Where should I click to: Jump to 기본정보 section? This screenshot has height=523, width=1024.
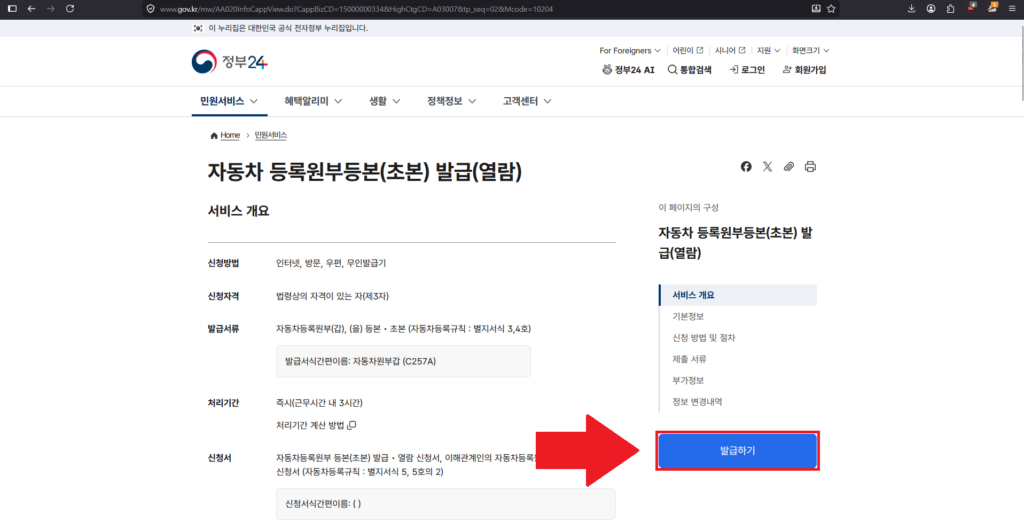(x=688, y=317)
